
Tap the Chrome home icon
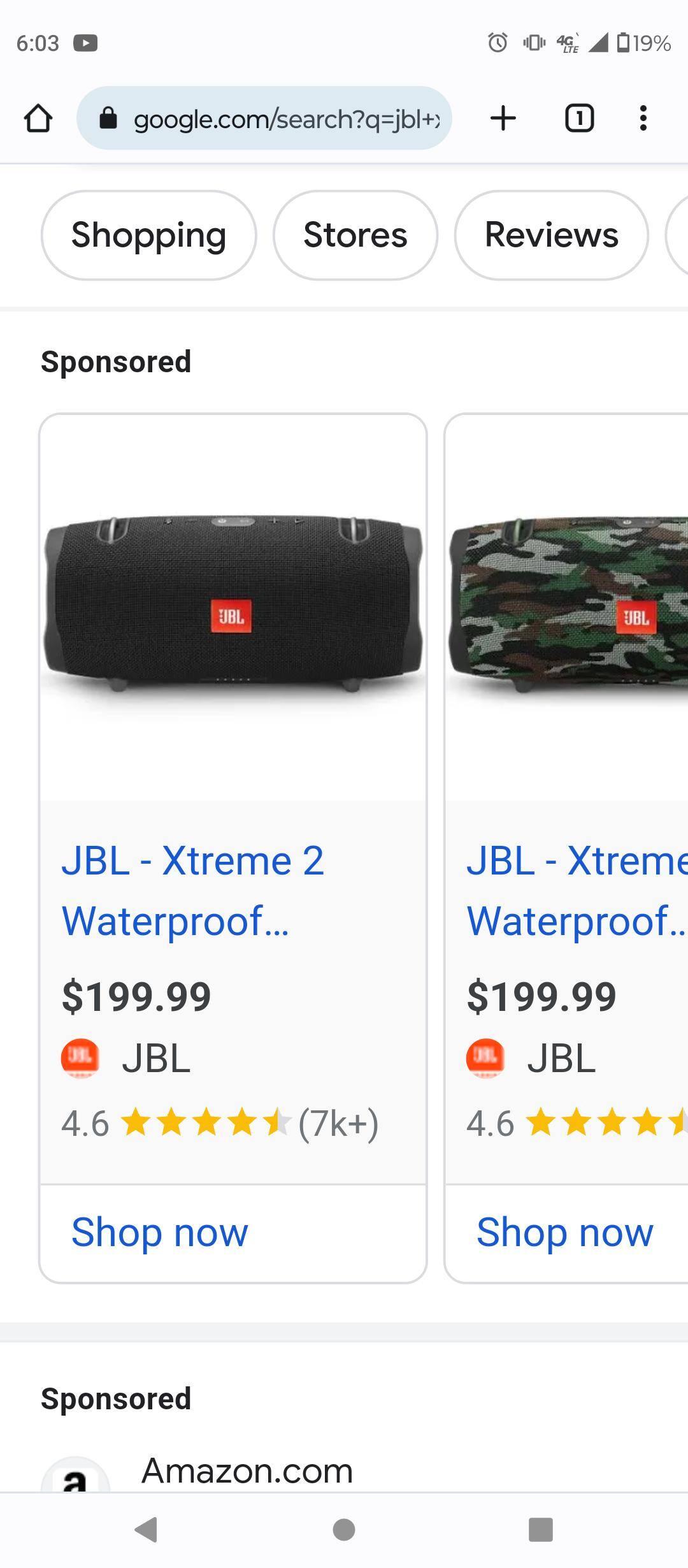[x=38, y=119]
